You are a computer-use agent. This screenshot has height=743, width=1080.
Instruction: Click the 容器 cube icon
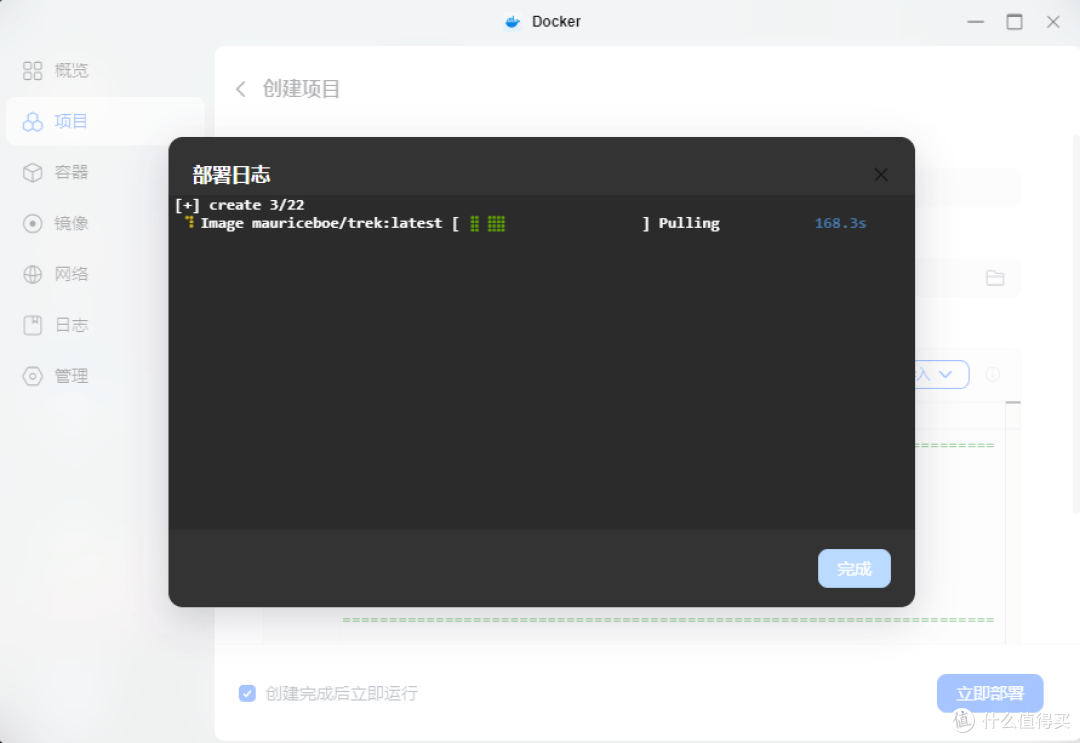coord(32,172)
